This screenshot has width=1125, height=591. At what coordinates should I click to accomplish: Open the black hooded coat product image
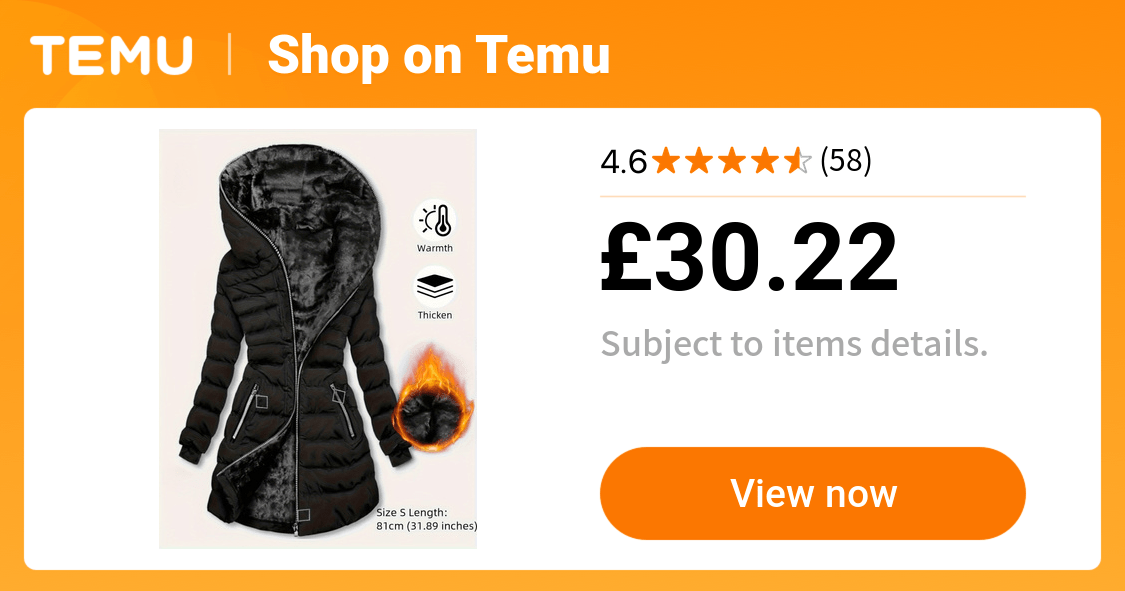tap(318, 339)
